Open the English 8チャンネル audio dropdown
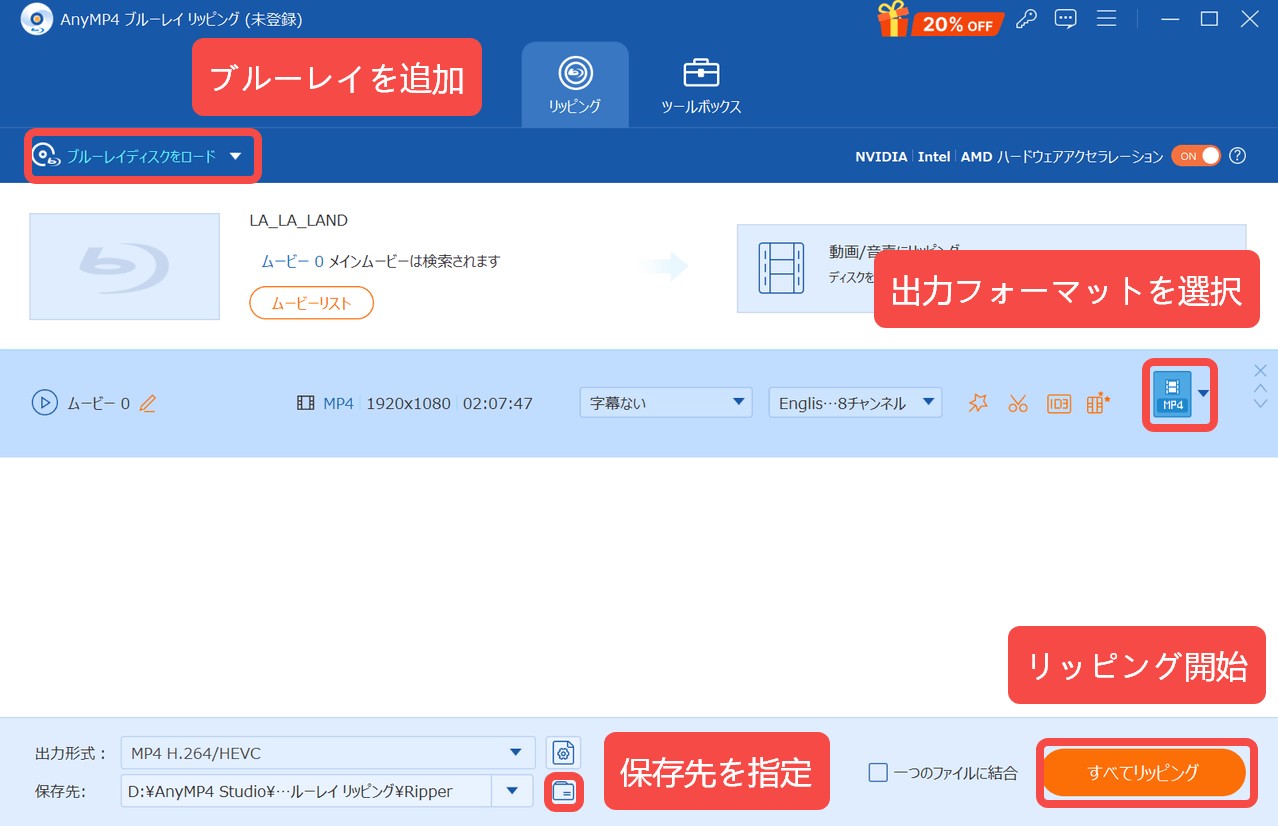Image resolution: width=1278 pixels, height=826 pixels. click(855, 403)
